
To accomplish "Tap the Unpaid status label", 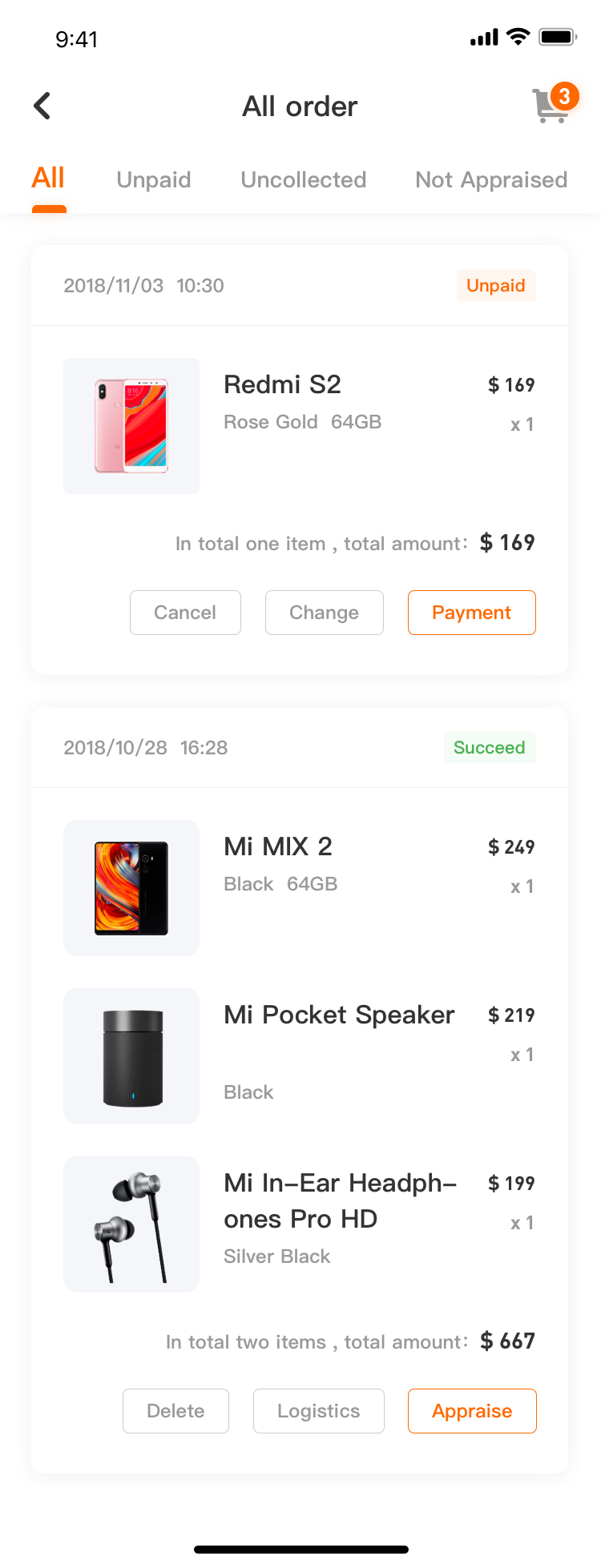I will point(496,286).
